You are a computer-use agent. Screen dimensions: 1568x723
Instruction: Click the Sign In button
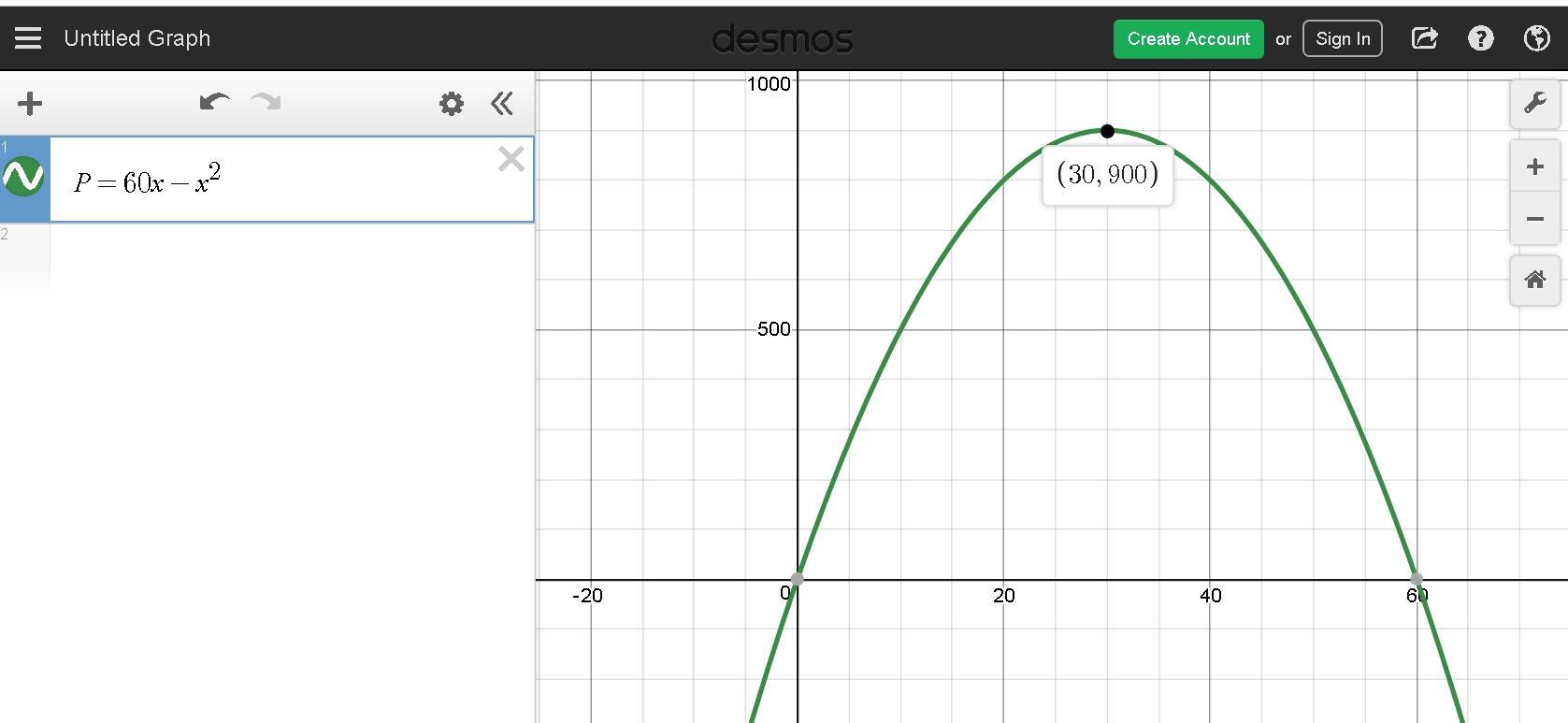(1343, 38)
